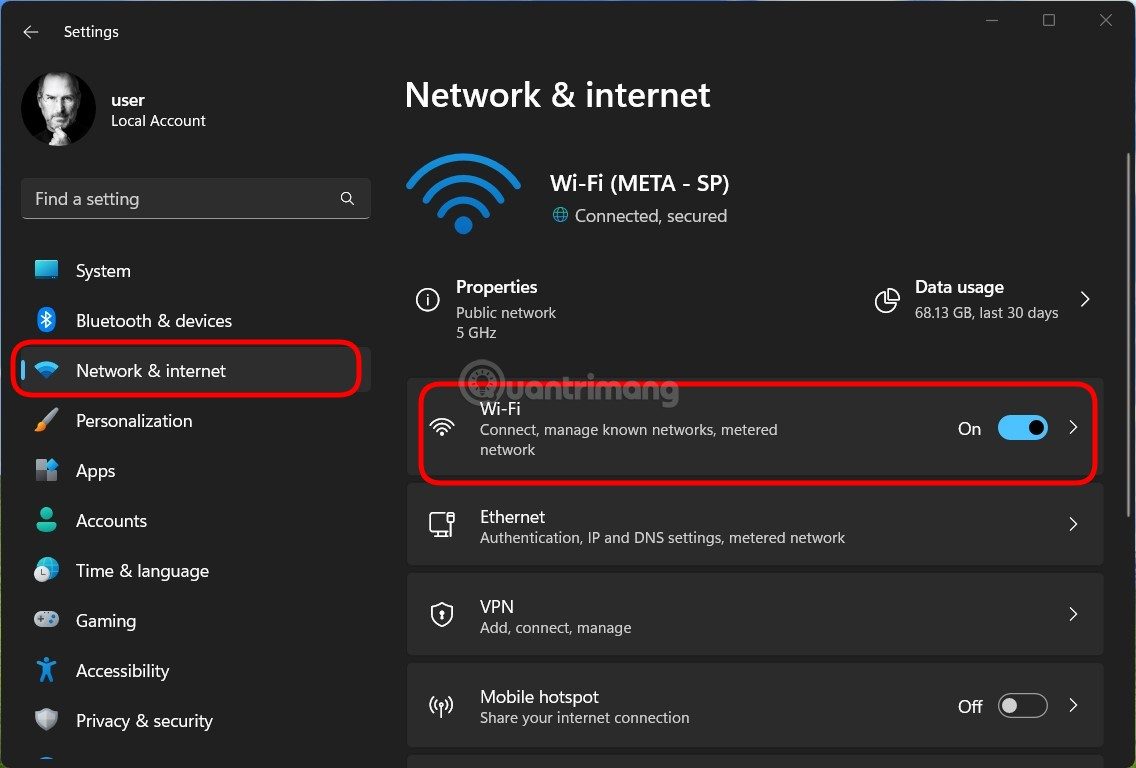Click the Accessibility figure icon
This screenshot has width=1136, height=768.
click(46, 670)
